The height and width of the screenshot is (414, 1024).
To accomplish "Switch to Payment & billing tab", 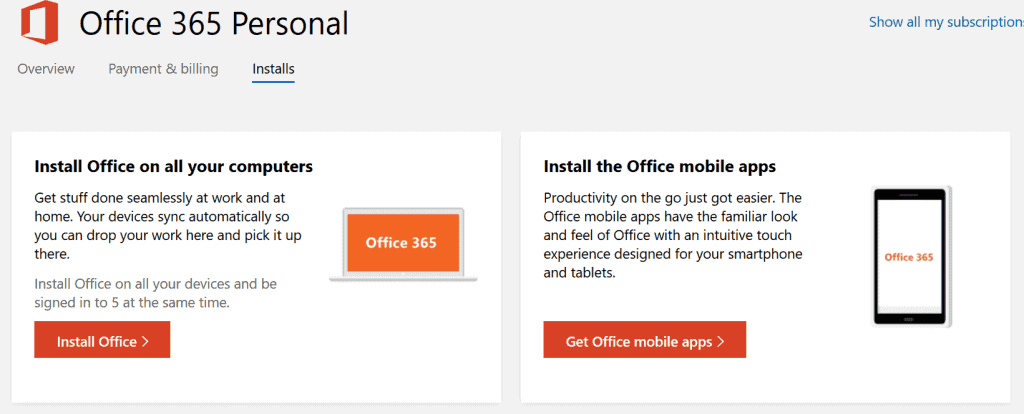I will (x=163, y=69).
